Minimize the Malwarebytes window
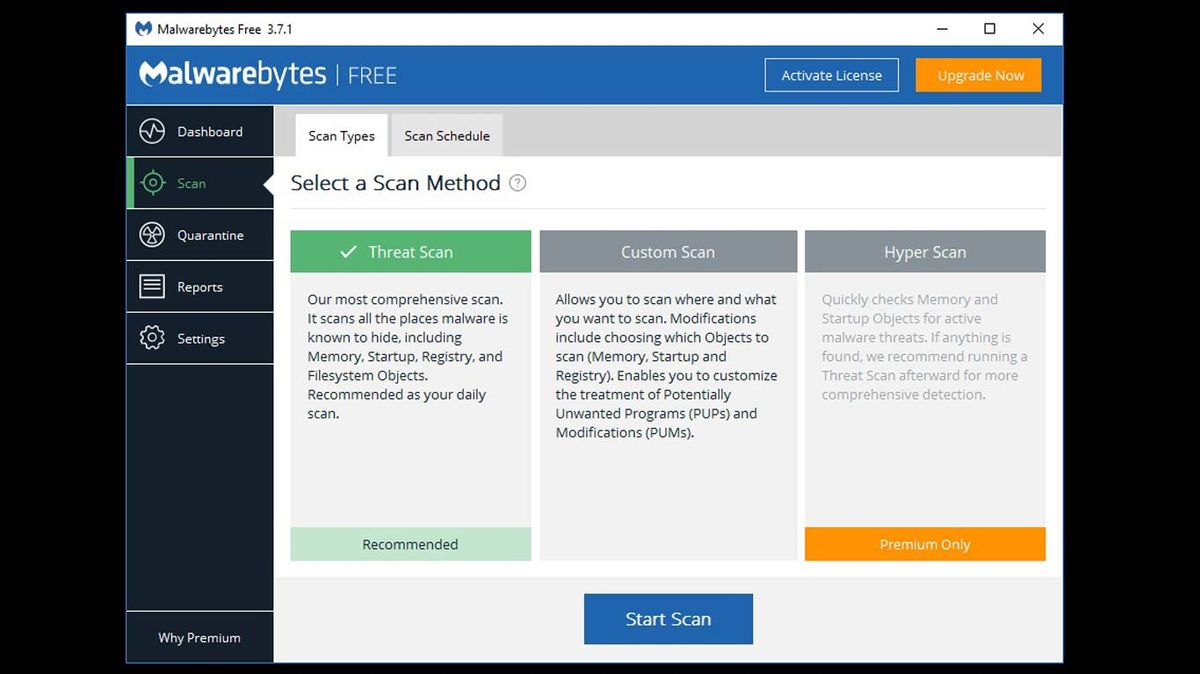1200x674 pixels. point(941,29)
